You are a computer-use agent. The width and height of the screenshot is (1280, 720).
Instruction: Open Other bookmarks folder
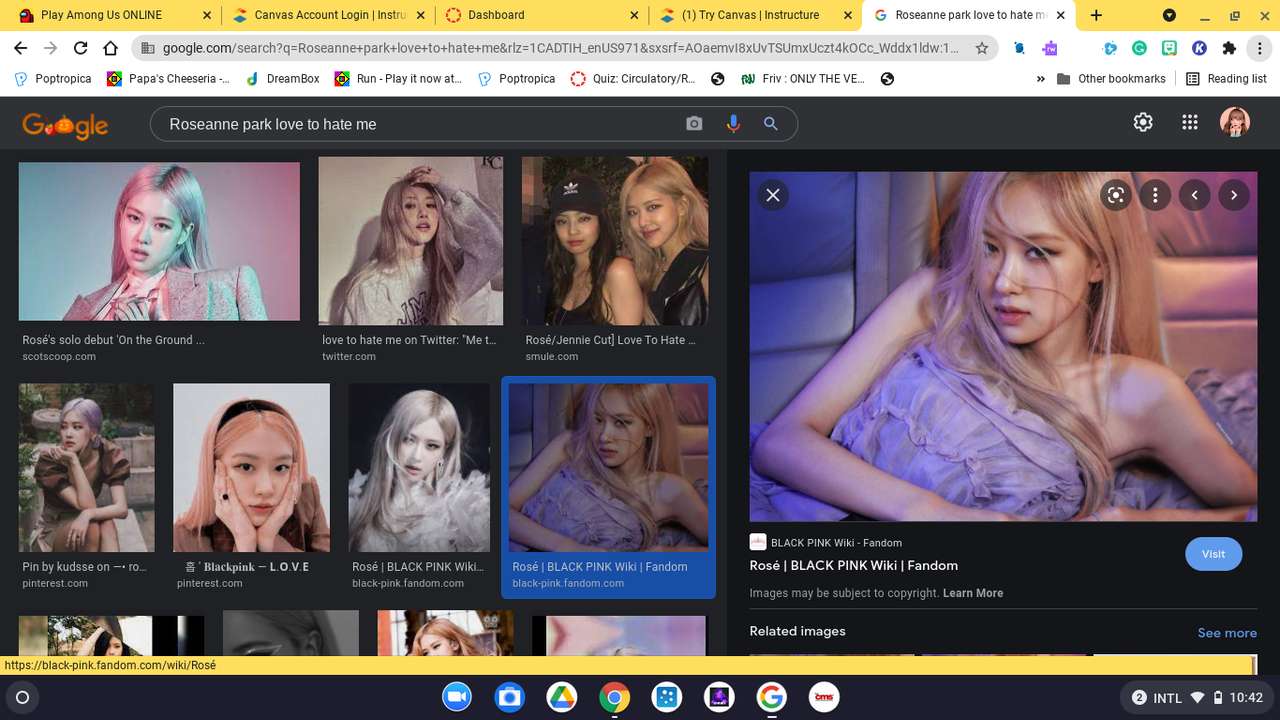click(1111, 79)
